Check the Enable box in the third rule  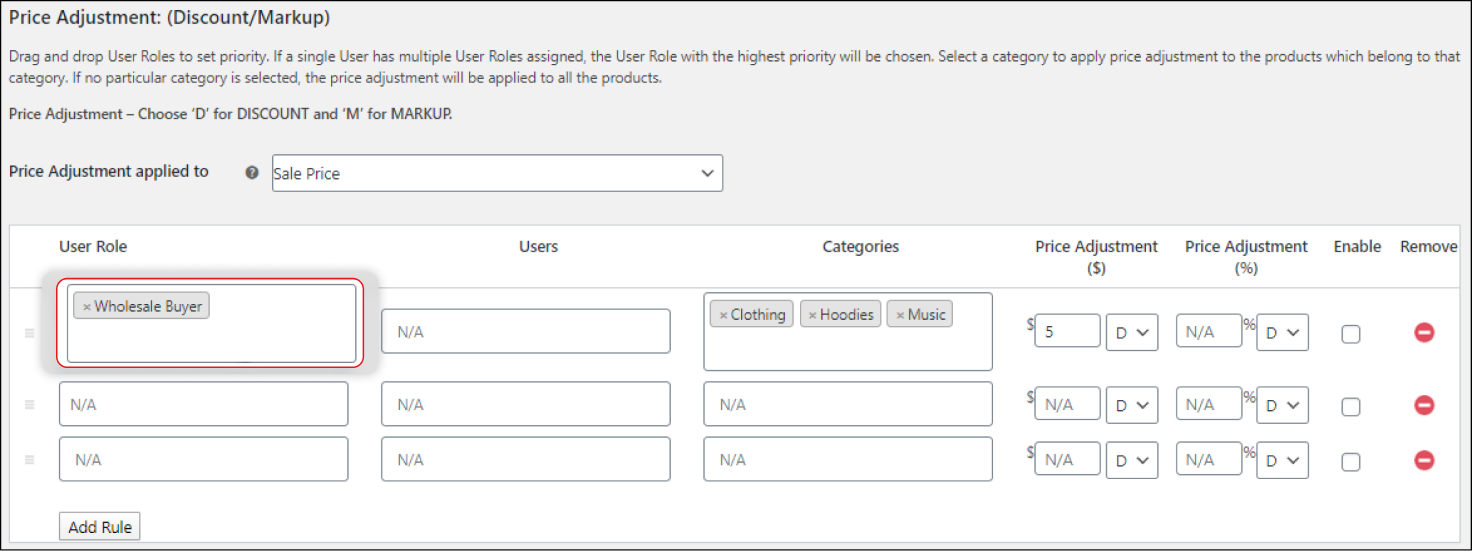(x=1350, y=462)
